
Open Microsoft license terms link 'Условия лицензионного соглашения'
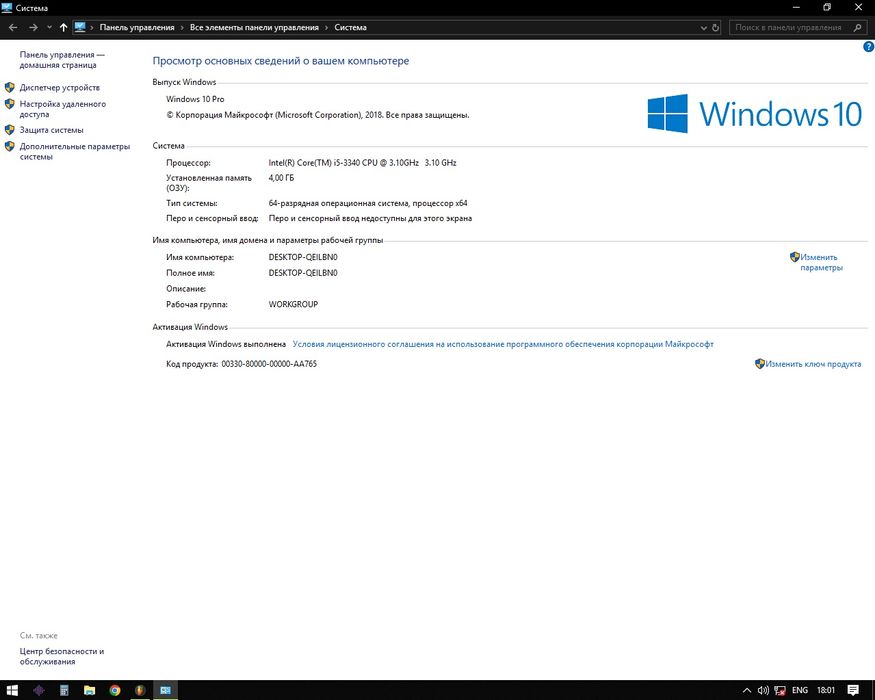coord(503,344)
